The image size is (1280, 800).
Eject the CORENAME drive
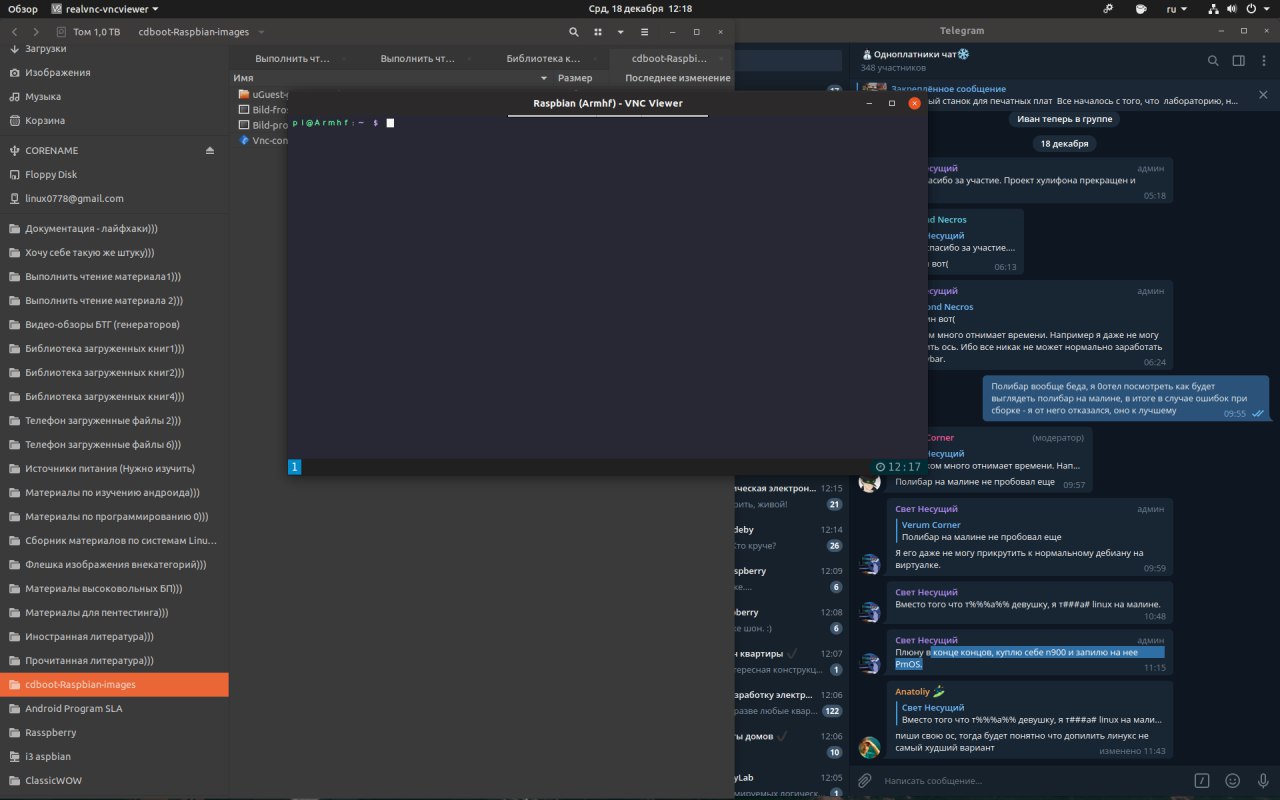coord(210,151)
